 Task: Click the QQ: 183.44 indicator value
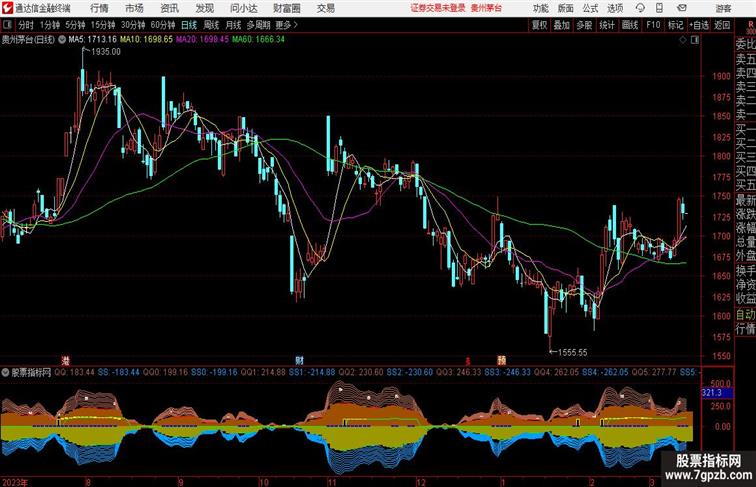tap(75, 373)
